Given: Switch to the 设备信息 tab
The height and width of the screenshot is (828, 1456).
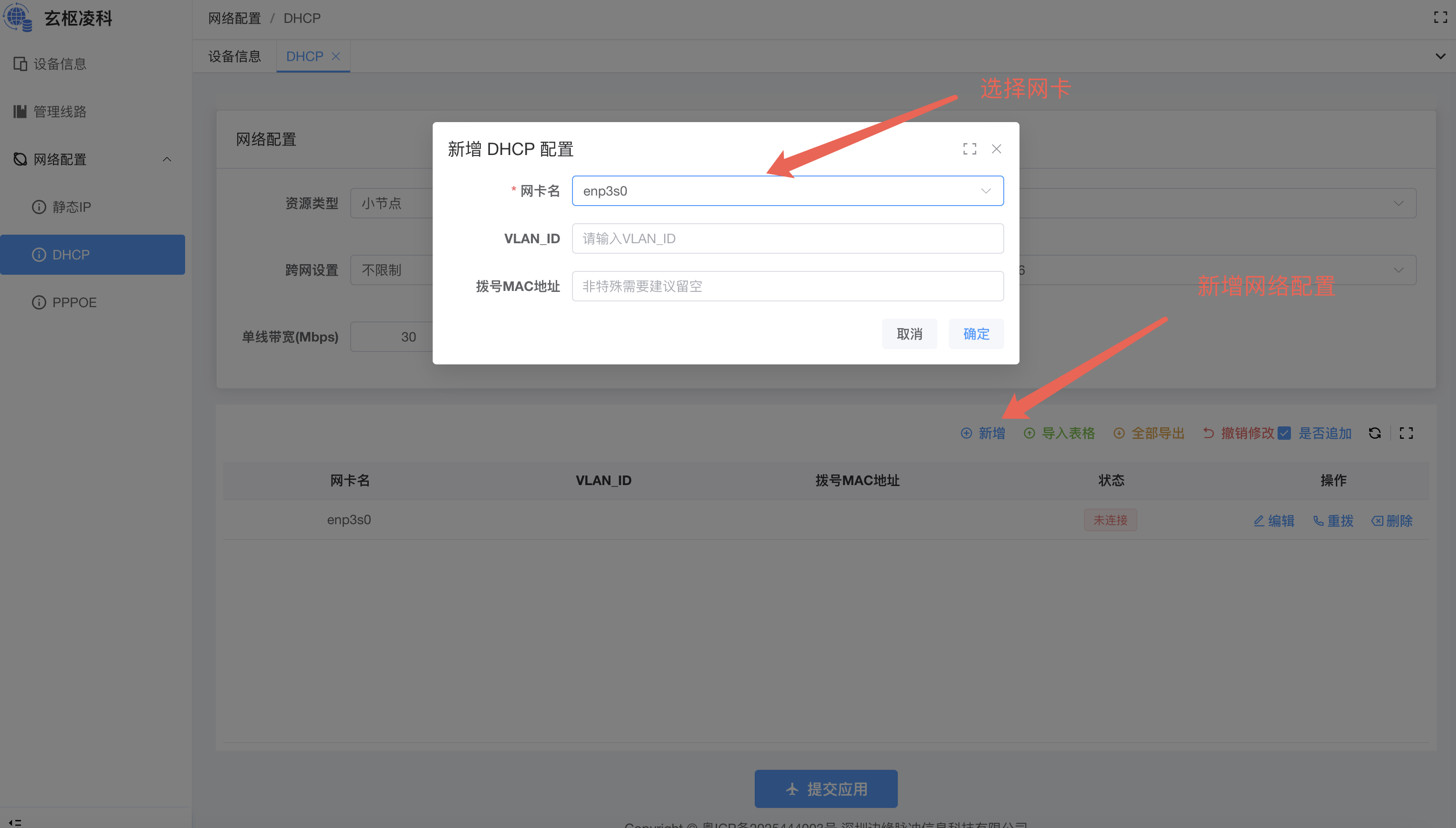Looking at the screenshot, I should [x=234, y=56].
